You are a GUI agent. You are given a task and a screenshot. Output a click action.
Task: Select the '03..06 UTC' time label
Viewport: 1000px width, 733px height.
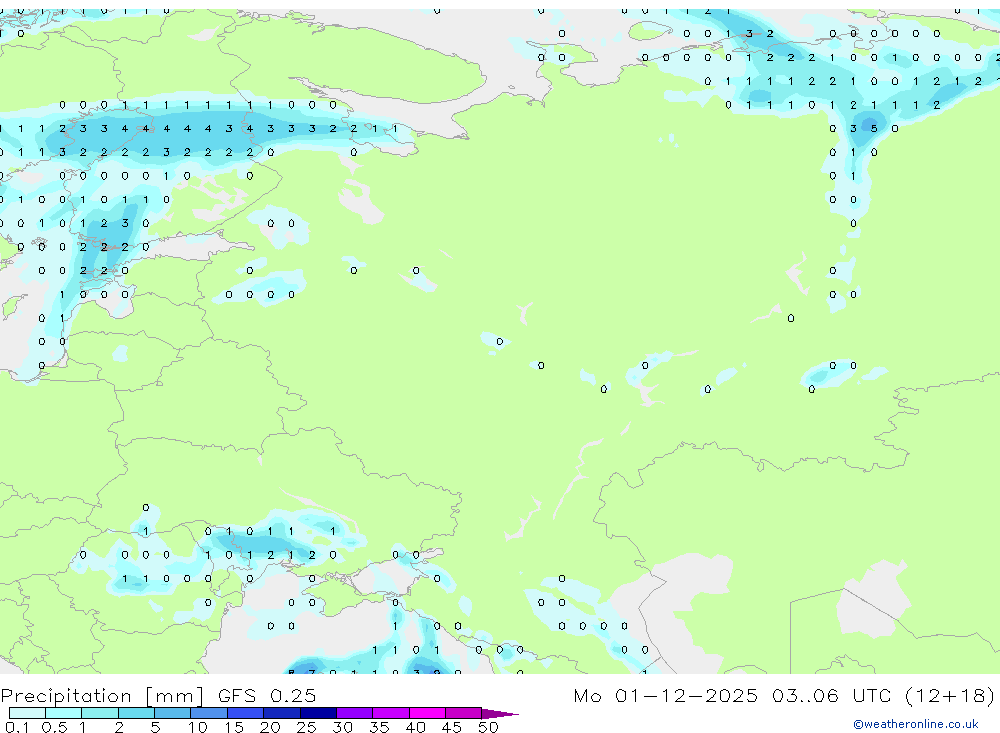pyautogui.click(x=831, y=695)
